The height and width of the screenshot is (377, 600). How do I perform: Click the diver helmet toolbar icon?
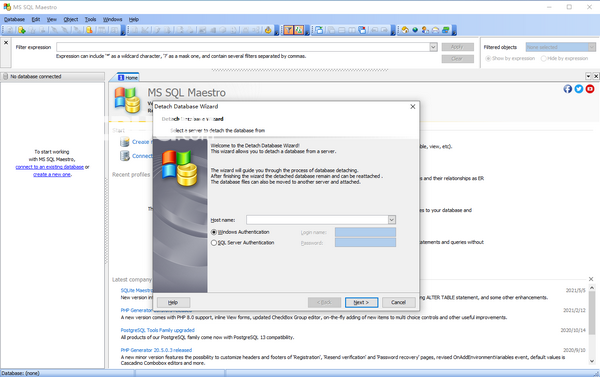268,30
